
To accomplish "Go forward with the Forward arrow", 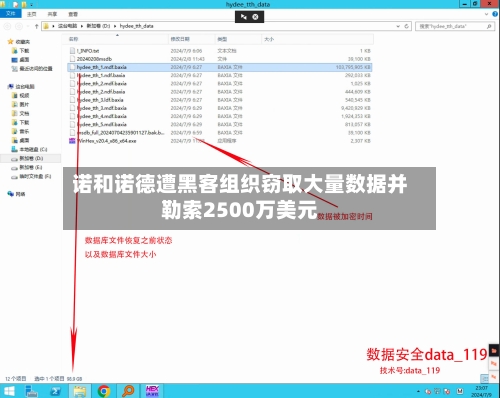I will coord(19,26).
